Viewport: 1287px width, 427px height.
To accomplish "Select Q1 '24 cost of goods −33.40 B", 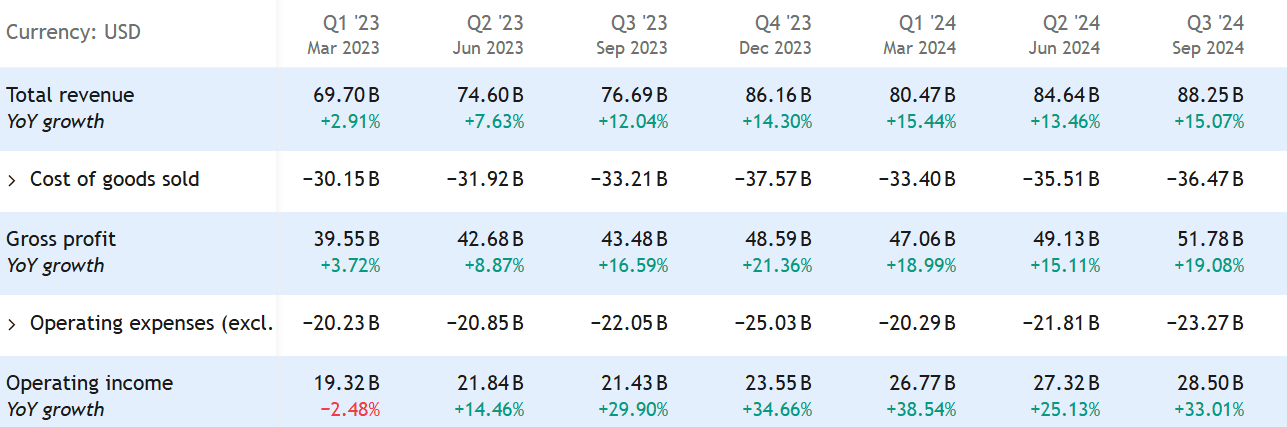I will (x=917, y=180).
